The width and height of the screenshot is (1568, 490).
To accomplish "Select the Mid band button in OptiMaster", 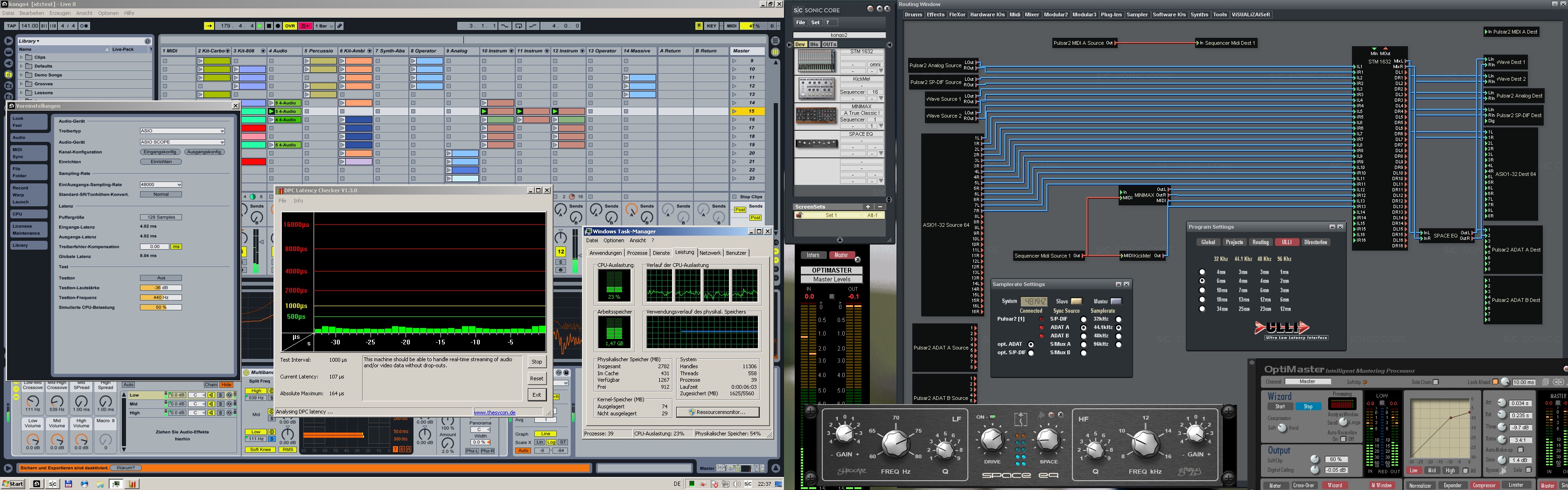I will click(1432, 470).
